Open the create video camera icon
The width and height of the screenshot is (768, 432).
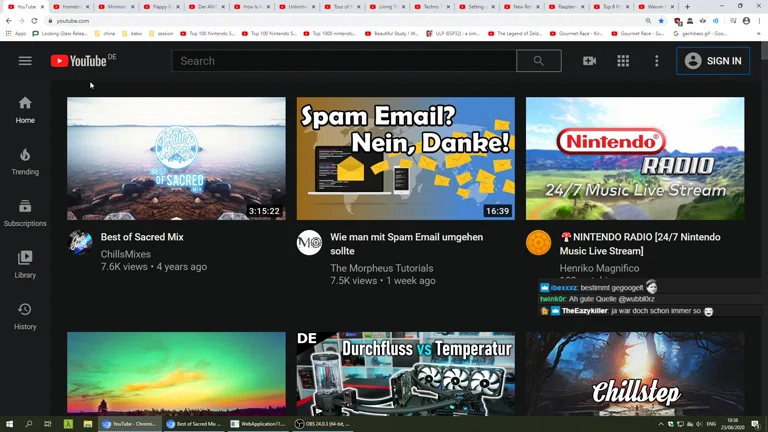coord(589,61)
